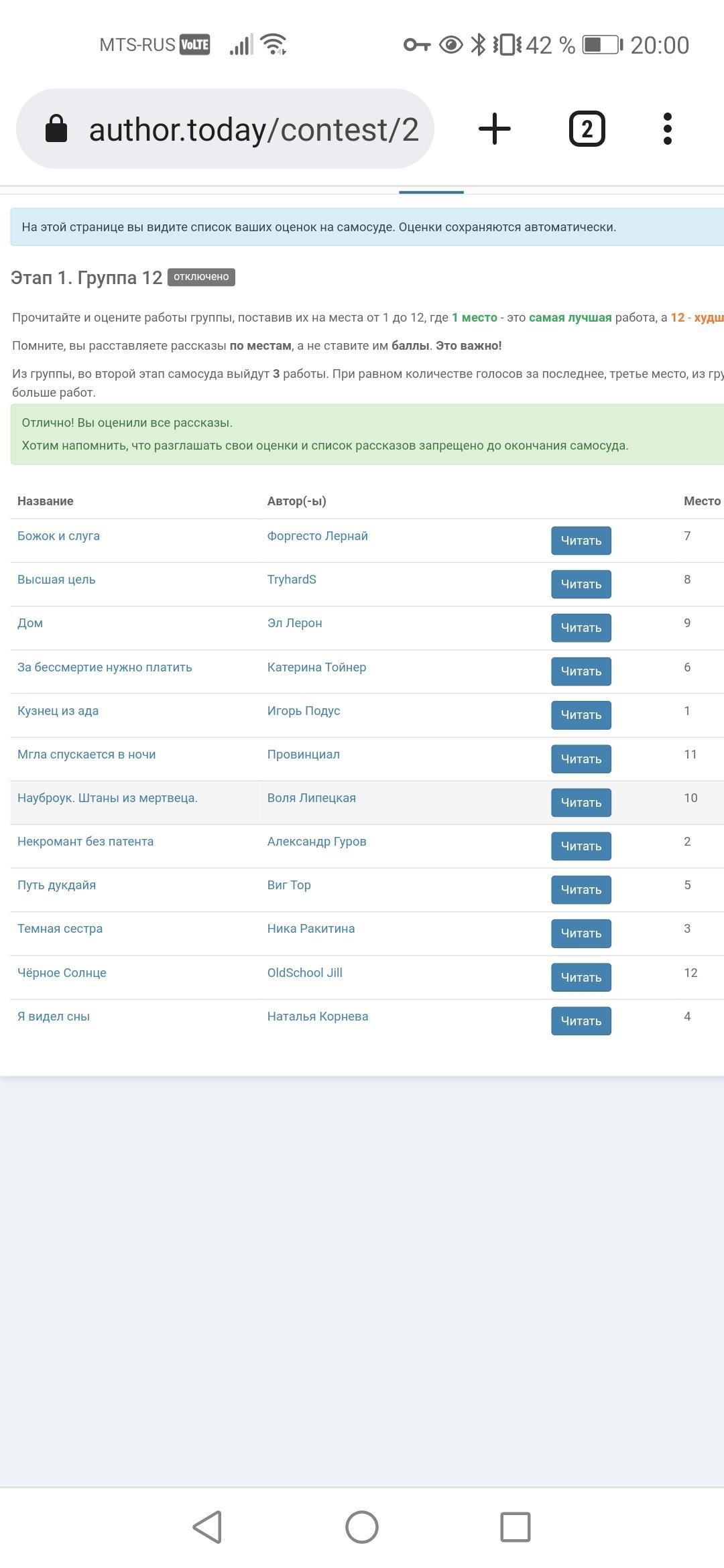Screen dimensions: 724x1568
Task: Open the browser three-dot menu
Action: (667, 129)
